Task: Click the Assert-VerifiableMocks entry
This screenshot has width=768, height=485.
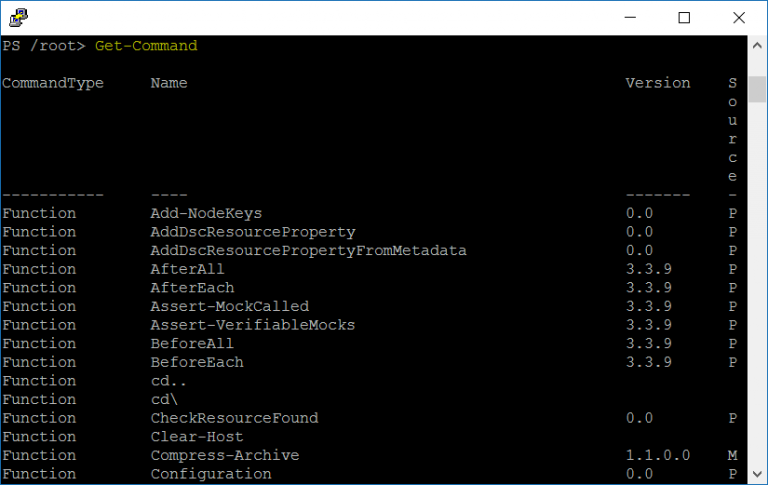Action: (252, 325)
